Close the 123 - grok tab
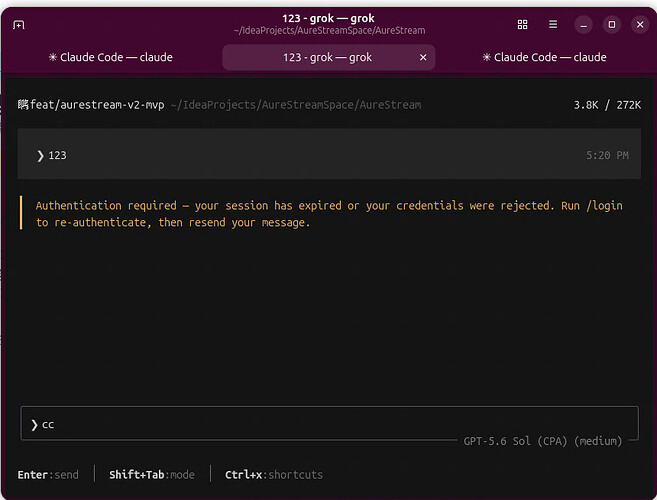 coord(423,57)
